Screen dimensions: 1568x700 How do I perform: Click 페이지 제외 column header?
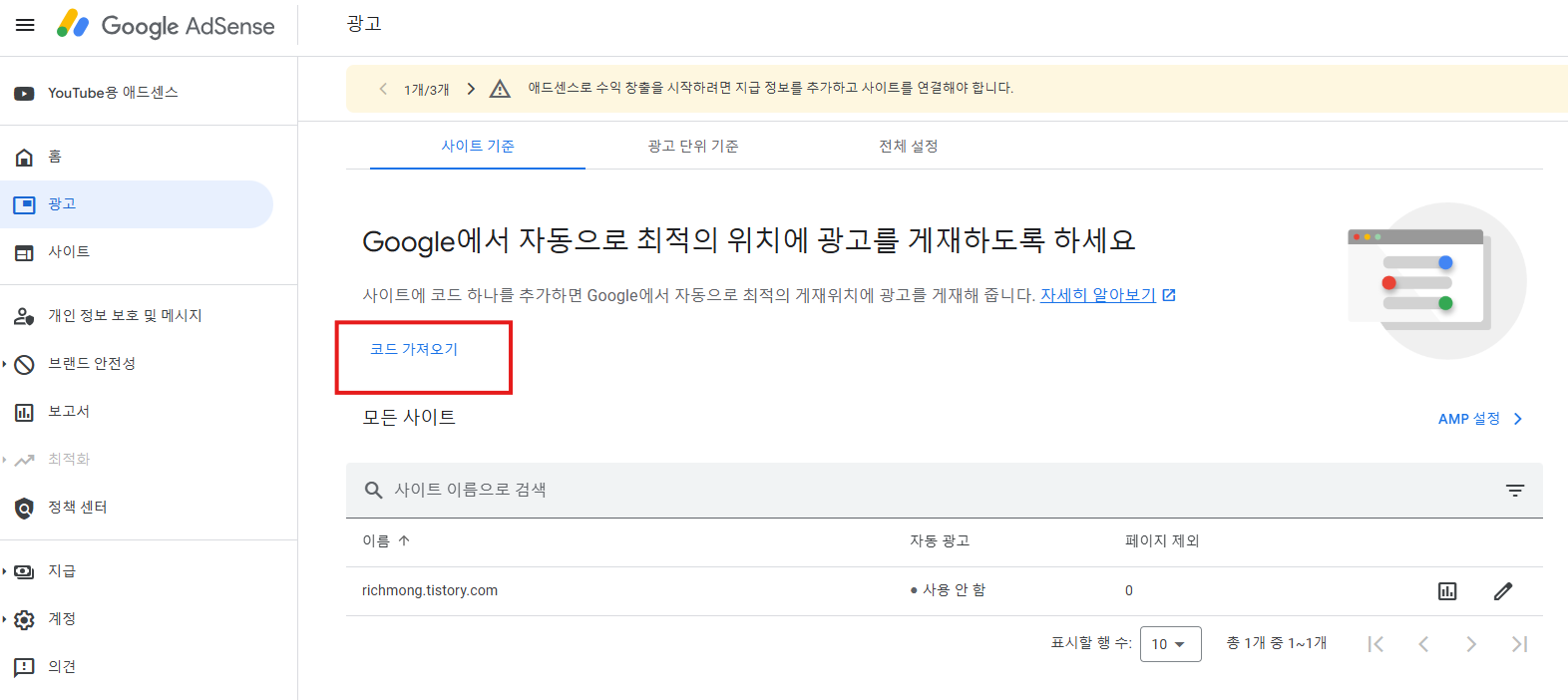[1162, 541]
